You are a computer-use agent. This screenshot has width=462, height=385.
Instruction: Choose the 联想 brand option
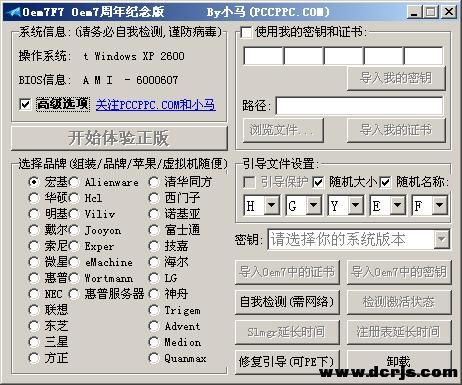[x=34, y=310]
